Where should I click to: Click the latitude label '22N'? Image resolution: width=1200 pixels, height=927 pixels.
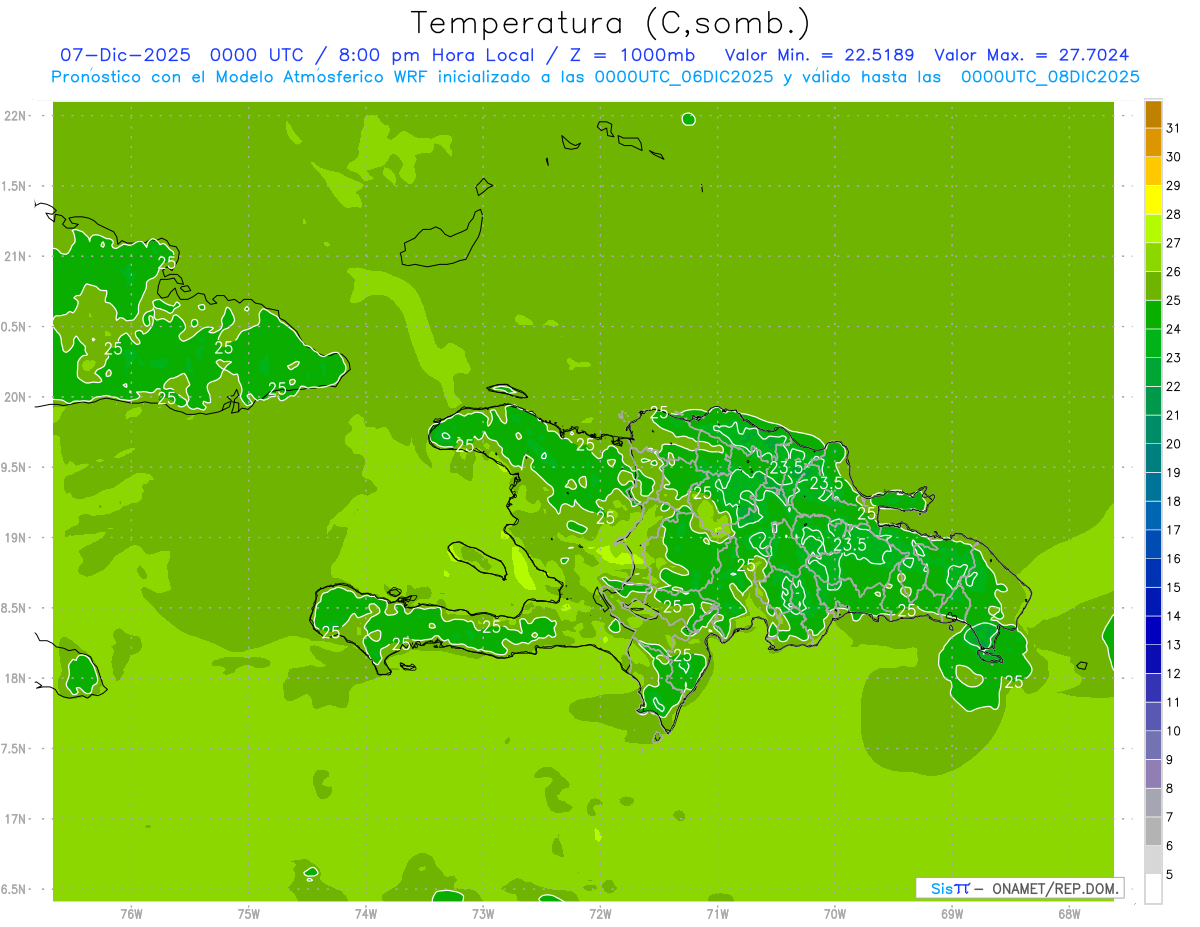[x=15, y=116]
